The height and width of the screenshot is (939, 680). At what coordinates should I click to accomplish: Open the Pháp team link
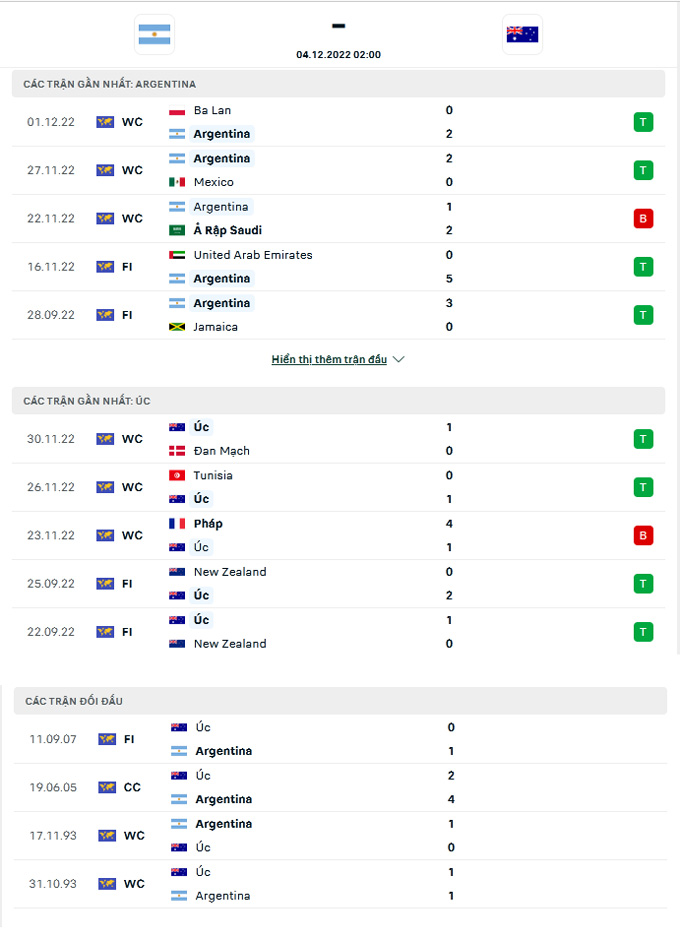(208, 523)
